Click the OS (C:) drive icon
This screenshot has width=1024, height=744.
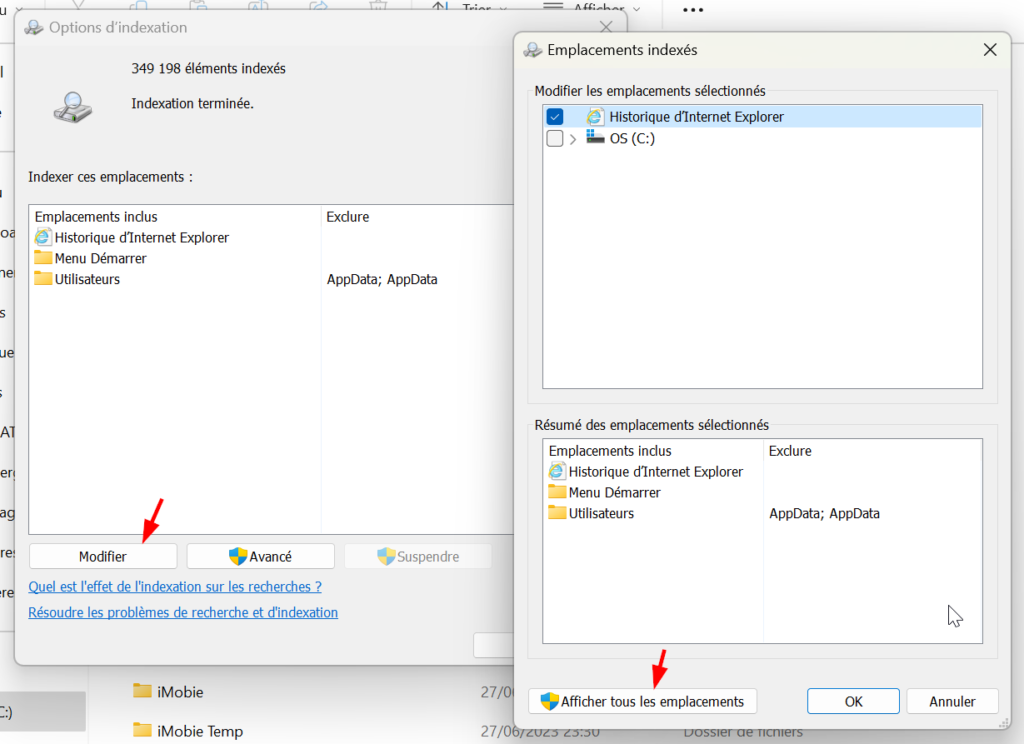point(595,137)
